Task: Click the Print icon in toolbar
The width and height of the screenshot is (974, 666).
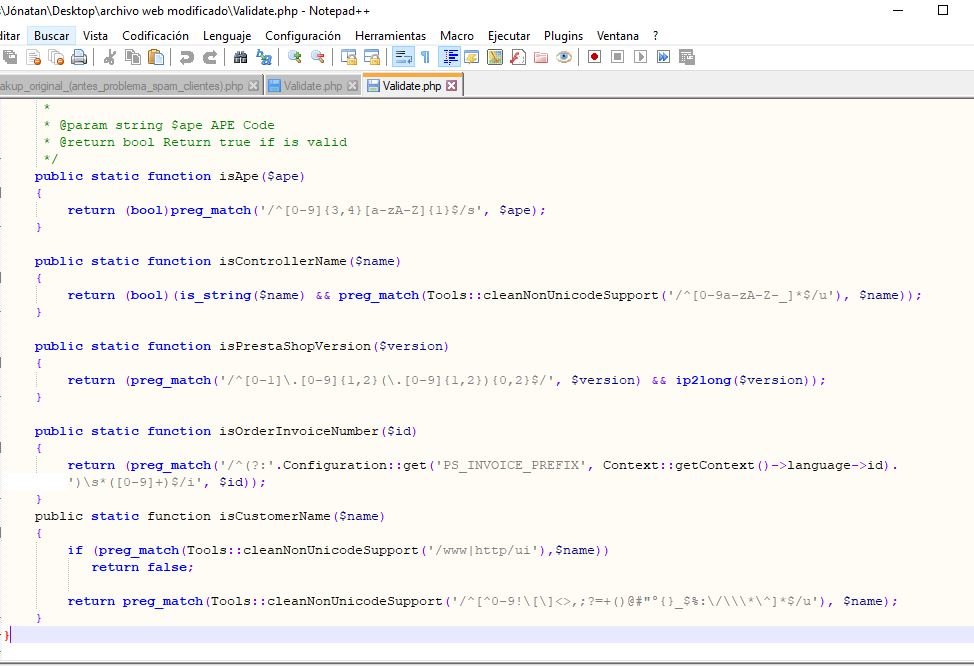Action: [x=78, y=58]
